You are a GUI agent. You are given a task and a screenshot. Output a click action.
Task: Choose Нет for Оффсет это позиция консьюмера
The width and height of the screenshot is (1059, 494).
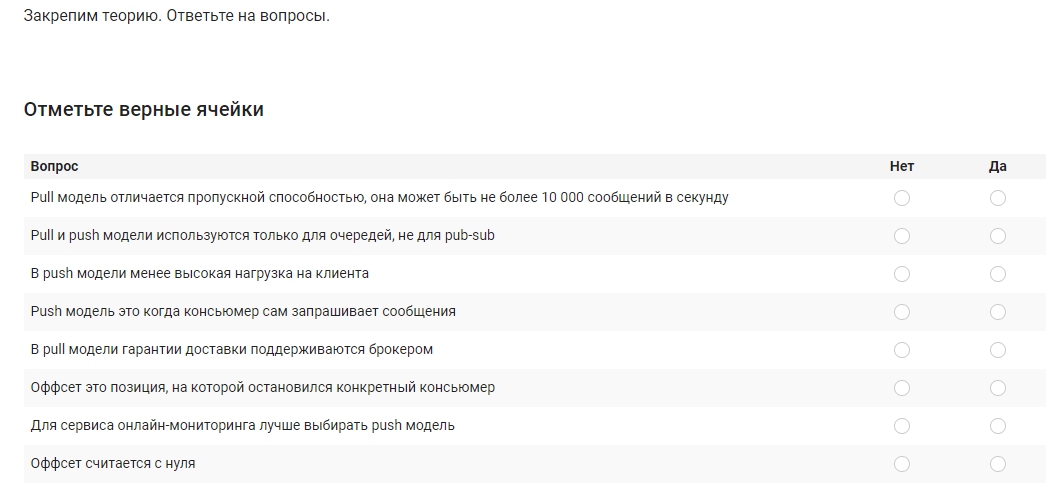pos(902,388)
